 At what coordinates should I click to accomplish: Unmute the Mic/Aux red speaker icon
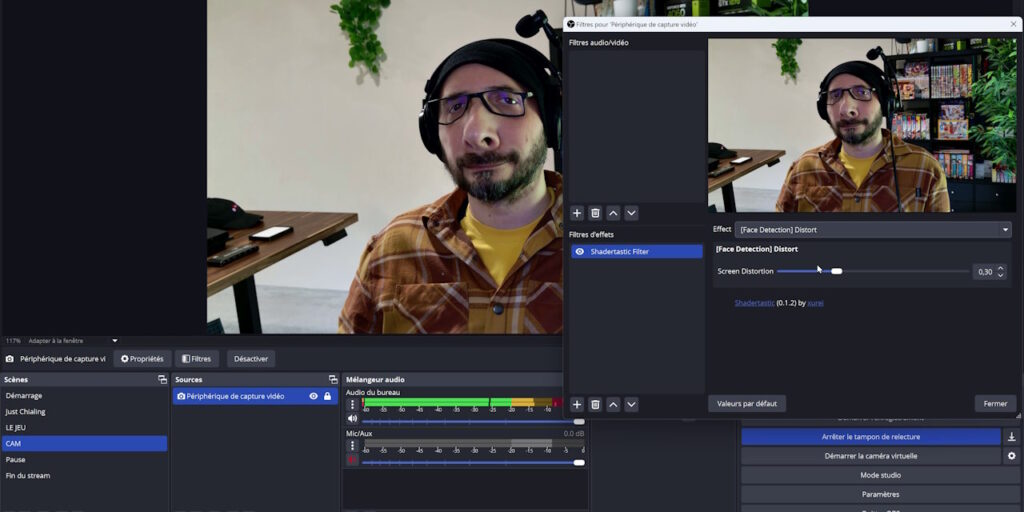tap(353, 460)
